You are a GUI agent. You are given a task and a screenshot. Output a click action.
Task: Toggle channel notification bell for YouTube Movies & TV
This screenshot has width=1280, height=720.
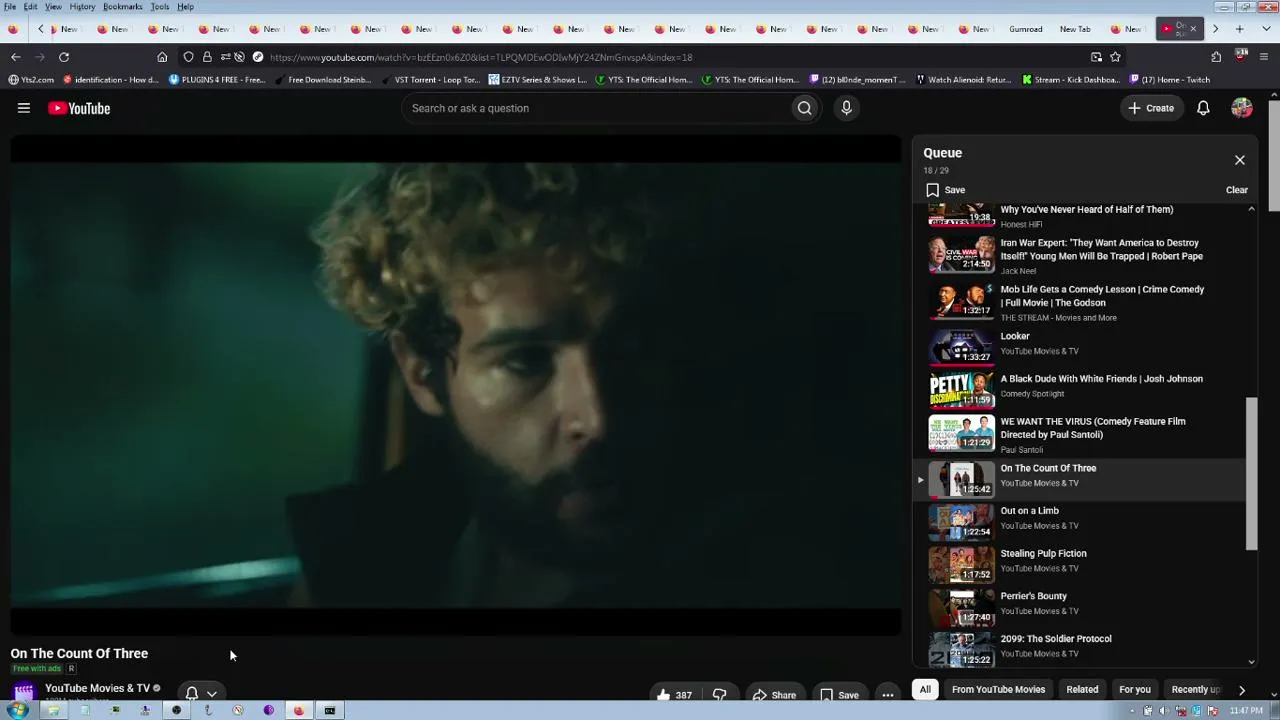(x=192, y=693)
